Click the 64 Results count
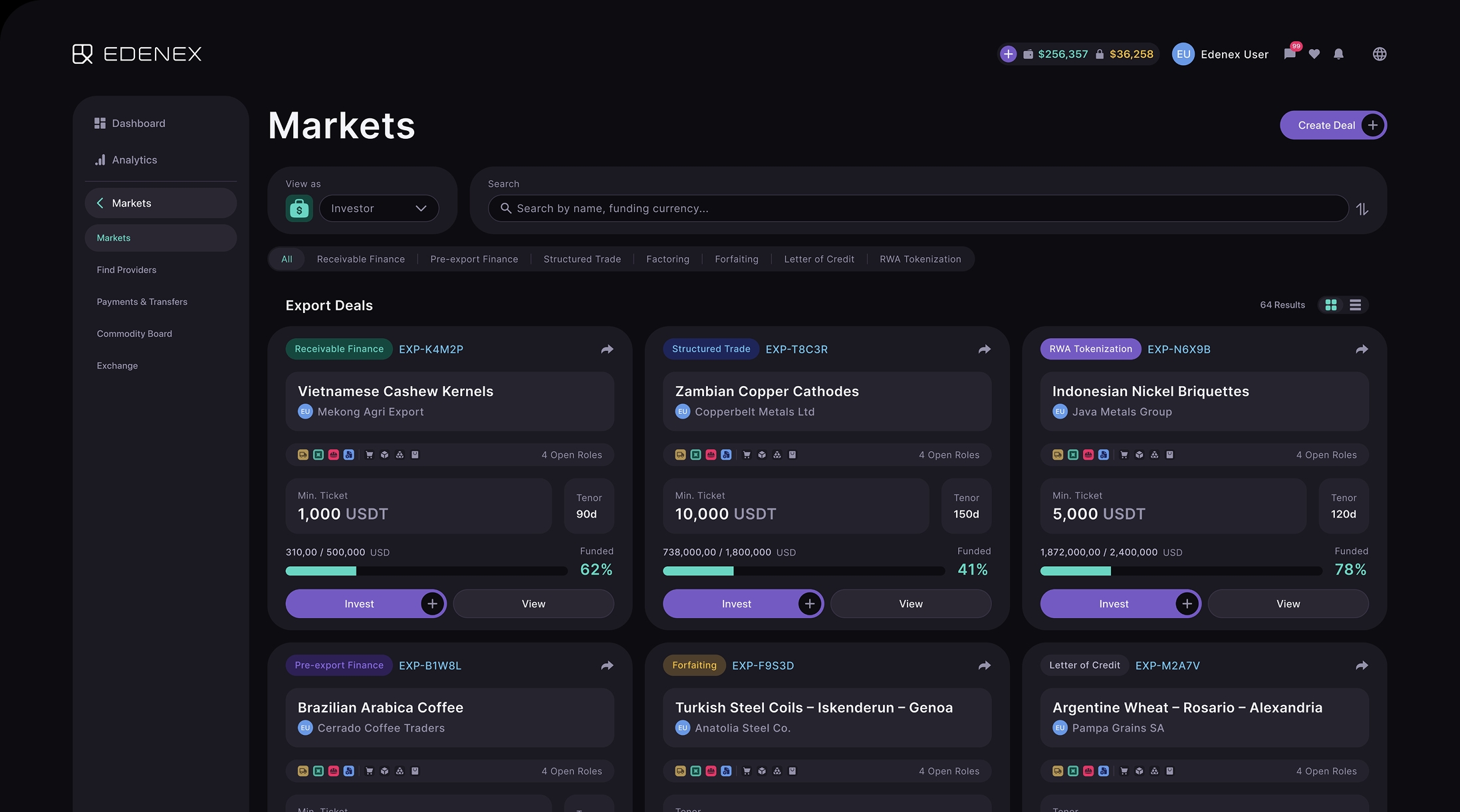Screen dimensions: 1460x812 click(1282, 305)
